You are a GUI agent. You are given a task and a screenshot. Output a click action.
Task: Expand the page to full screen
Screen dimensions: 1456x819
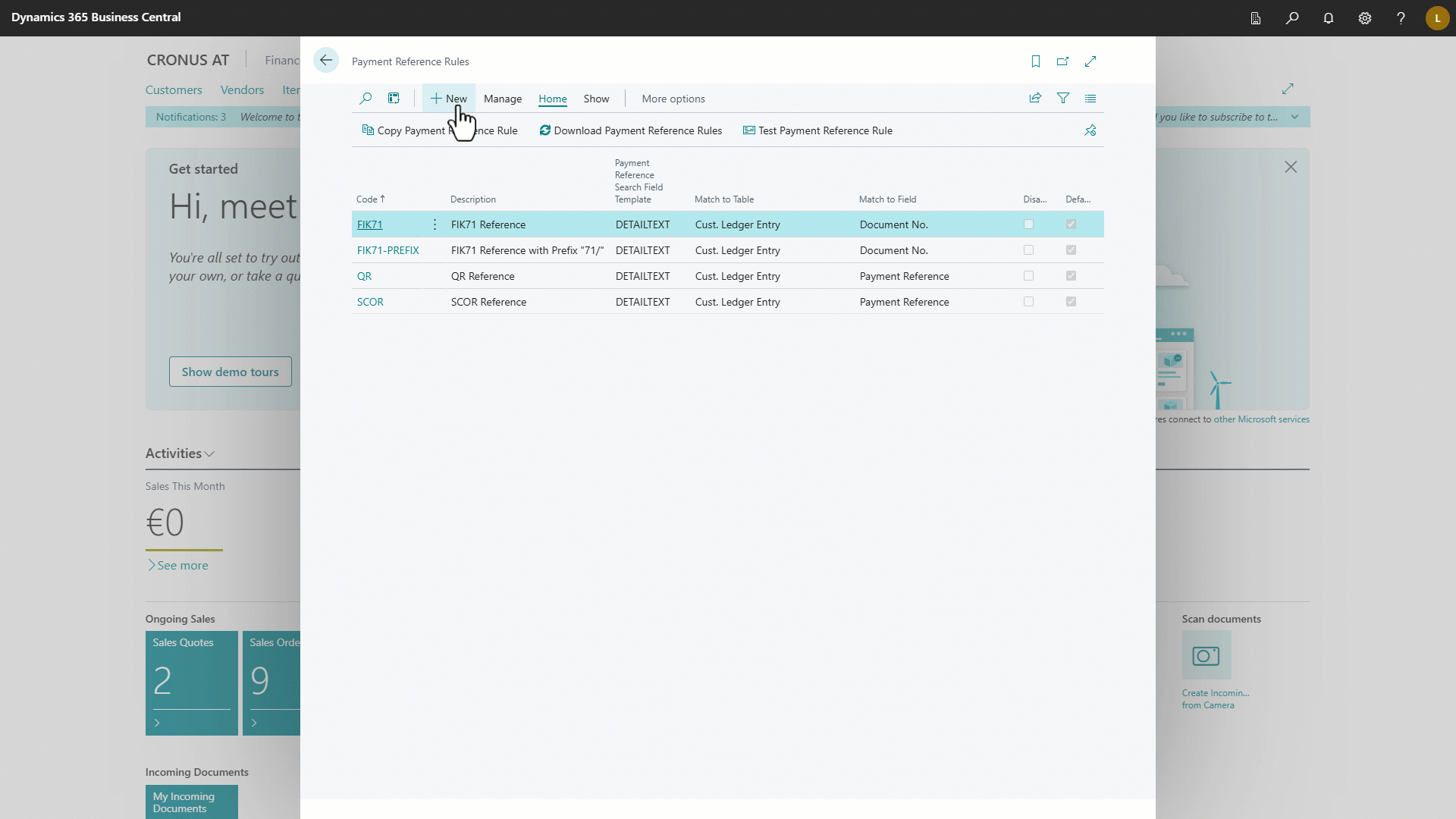[x=1090, y=61]
